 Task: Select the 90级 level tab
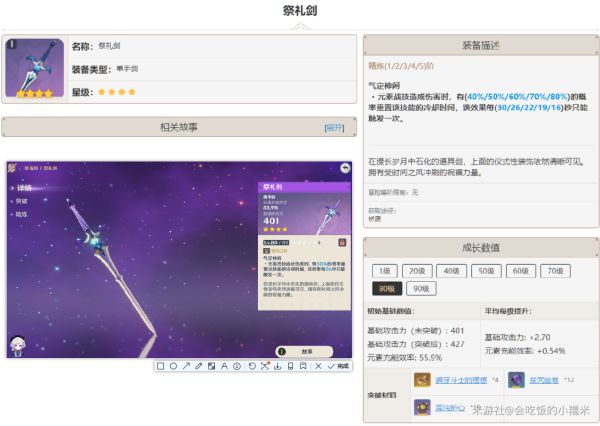pyautogui.click(x=421, y=289)
